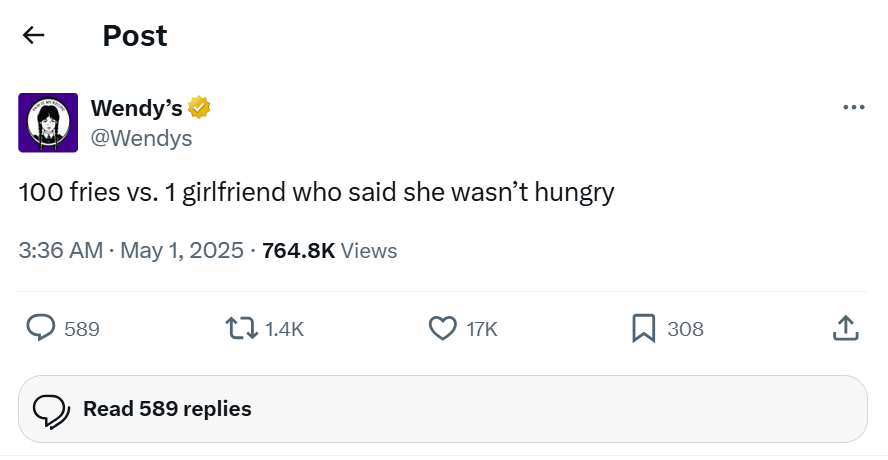Viewport: 888px width, 460px height.
Task: Like the post with the heart icon
Action: 442,328
